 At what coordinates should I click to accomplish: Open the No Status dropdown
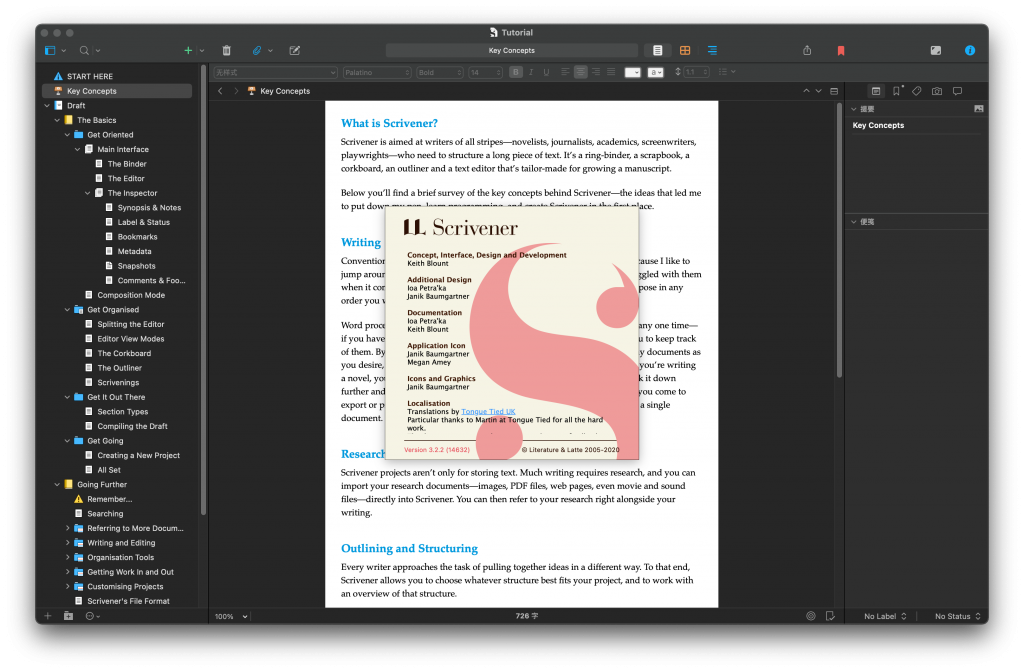(957, 616)
